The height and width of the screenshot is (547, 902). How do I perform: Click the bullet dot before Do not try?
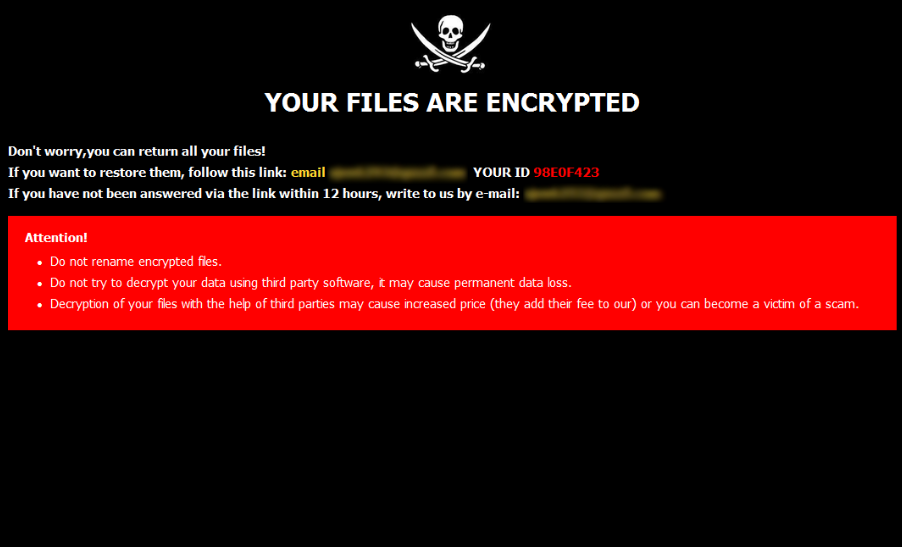[40, 284]
